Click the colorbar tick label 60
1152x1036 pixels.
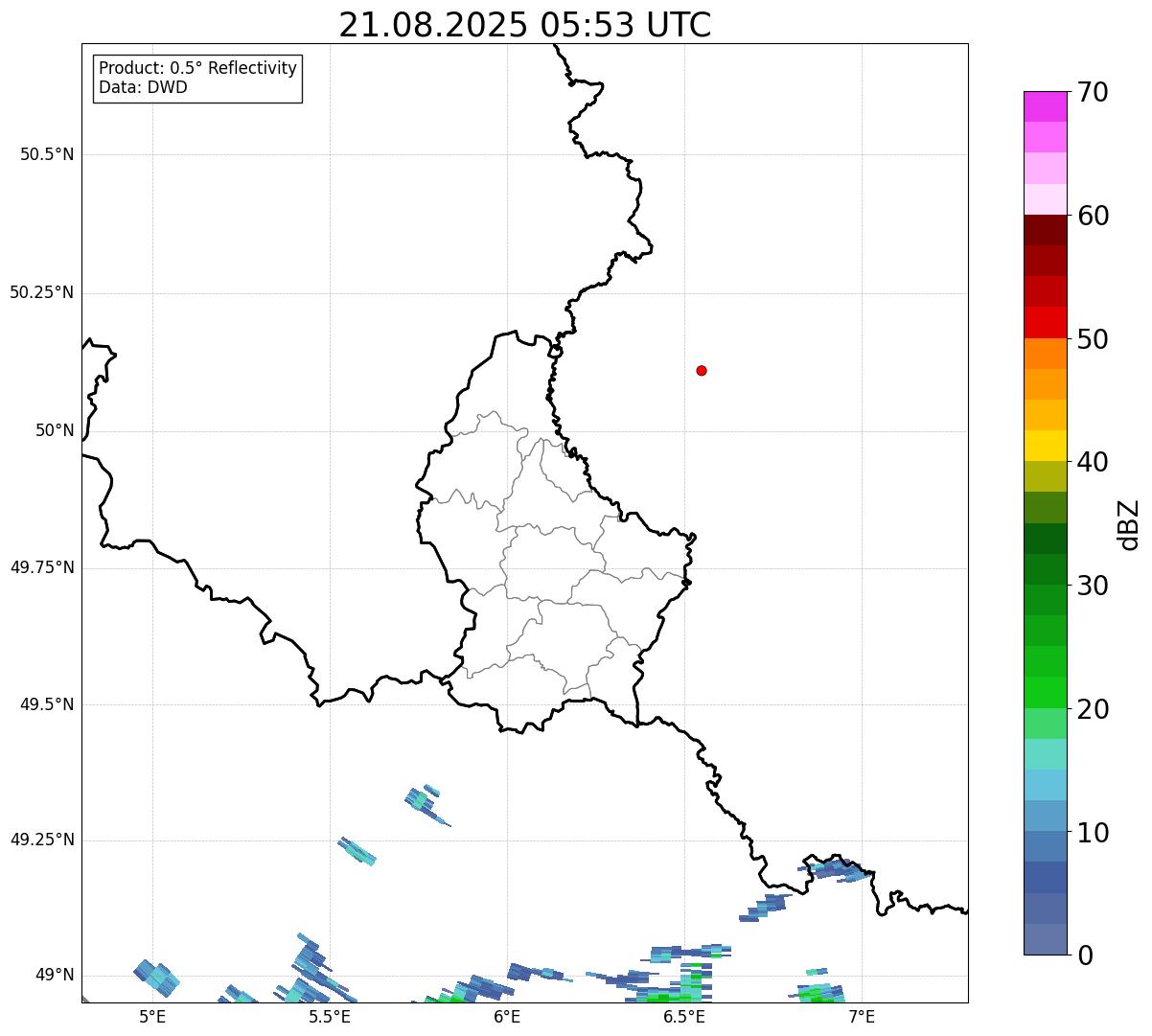tap(1093, 216)
